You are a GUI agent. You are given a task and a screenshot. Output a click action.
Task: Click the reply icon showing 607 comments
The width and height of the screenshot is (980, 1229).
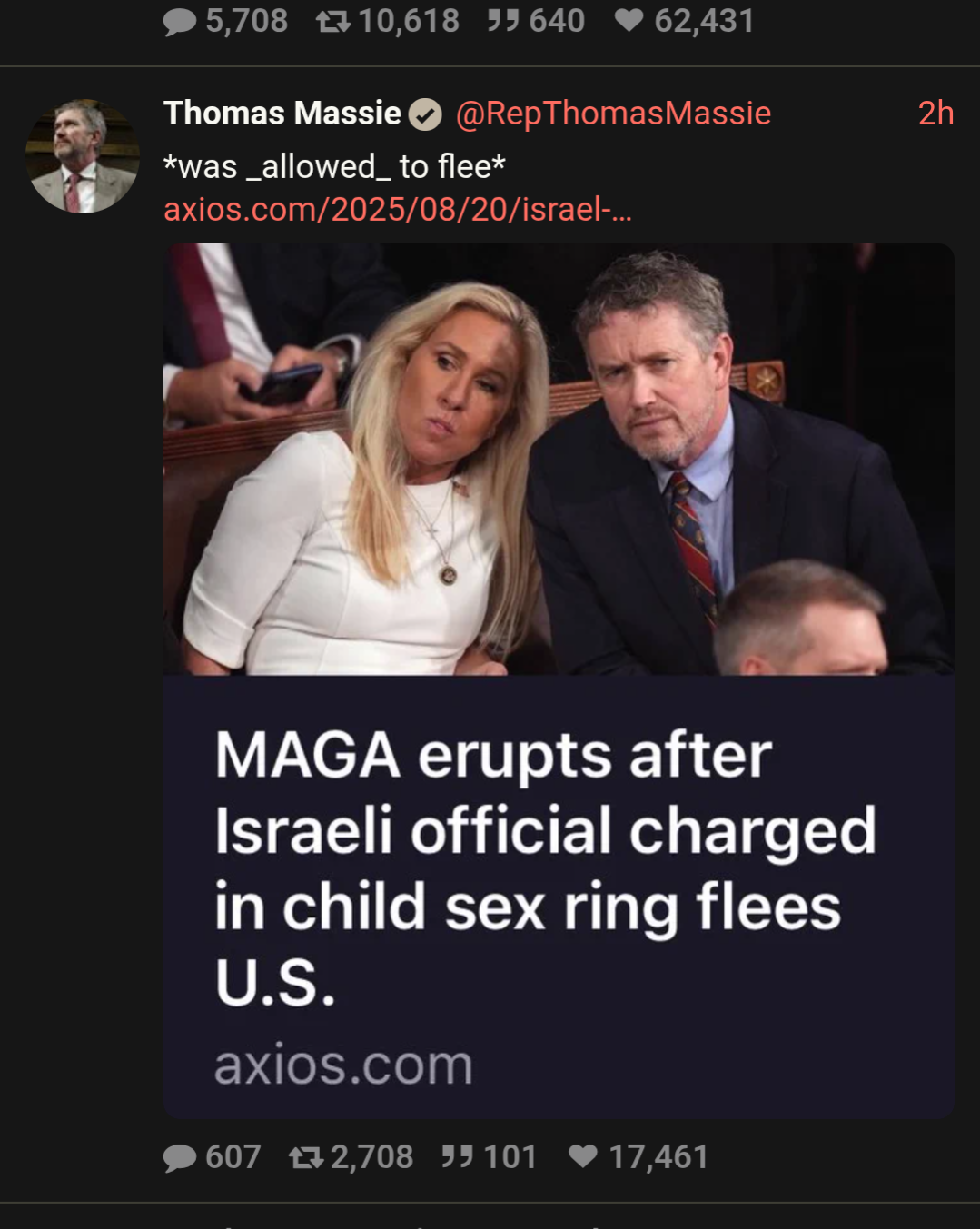click(x=180, y=1157)
